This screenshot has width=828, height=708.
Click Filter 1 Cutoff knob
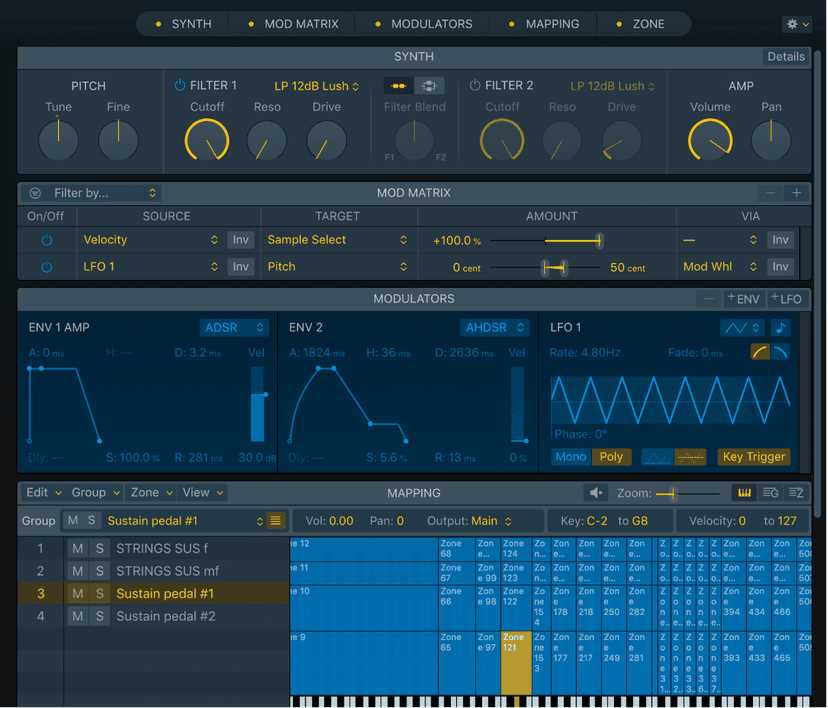click(x=206, y=140)
